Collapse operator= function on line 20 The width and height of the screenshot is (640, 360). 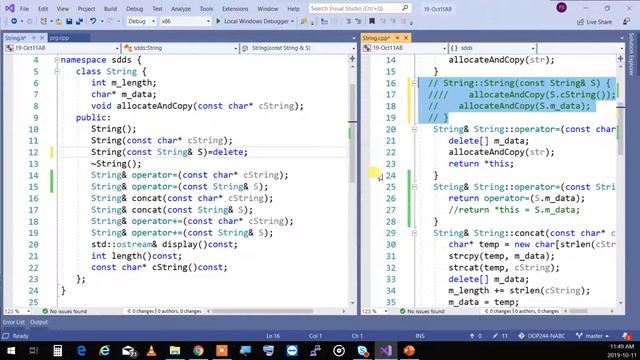pos(414,129)
